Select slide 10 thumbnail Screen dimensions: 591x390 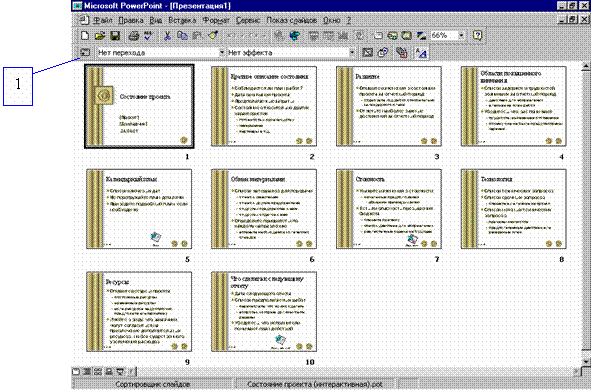coord(264,312)
